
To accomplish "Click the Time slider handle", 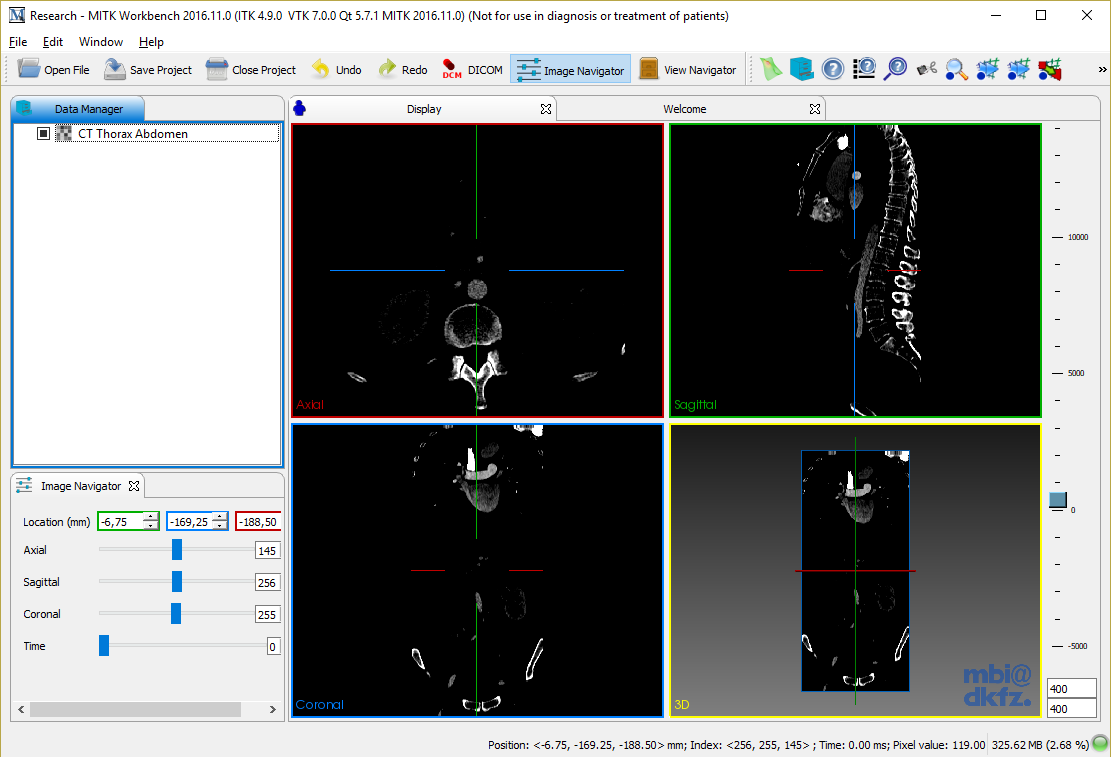I will click(104, 645).
